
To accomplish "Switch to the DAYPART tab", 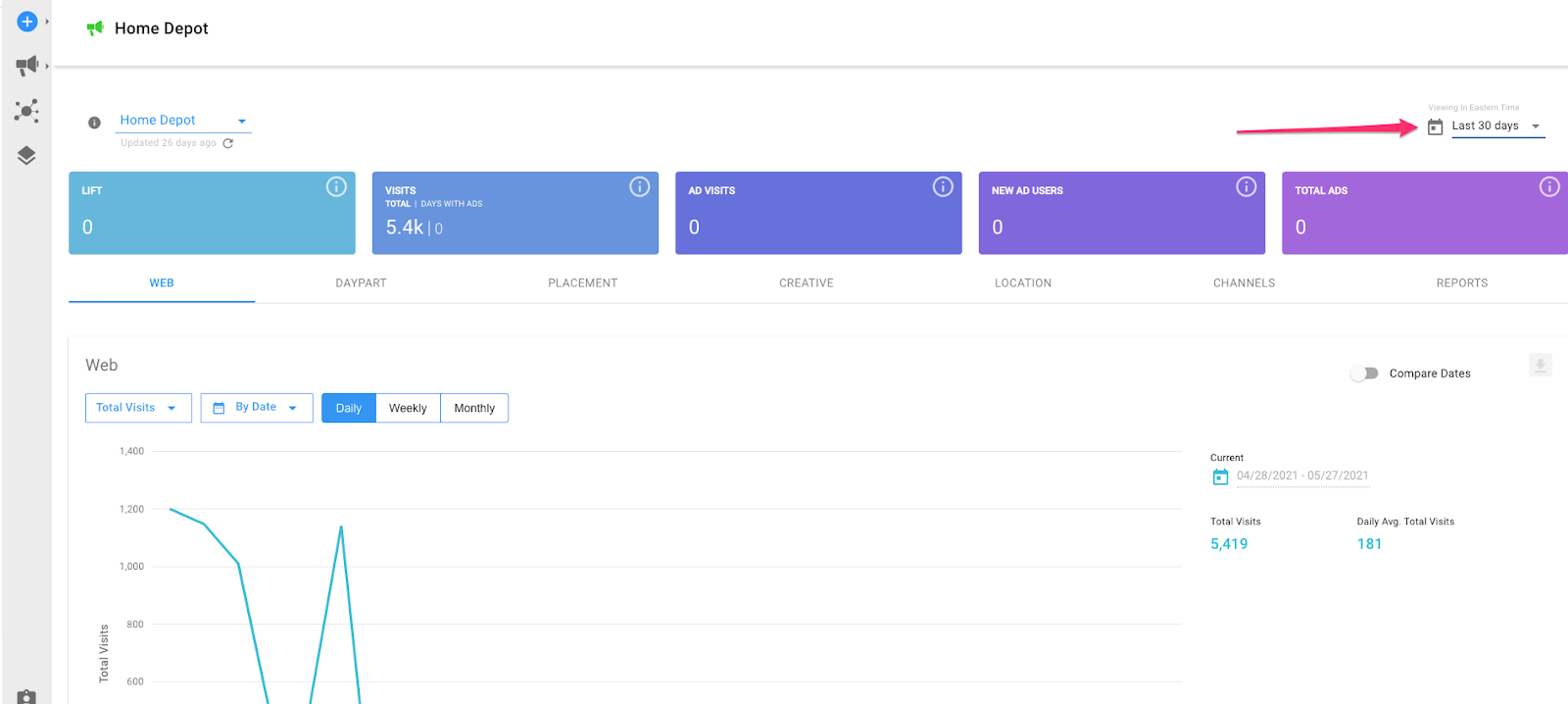I will [361, 283].
